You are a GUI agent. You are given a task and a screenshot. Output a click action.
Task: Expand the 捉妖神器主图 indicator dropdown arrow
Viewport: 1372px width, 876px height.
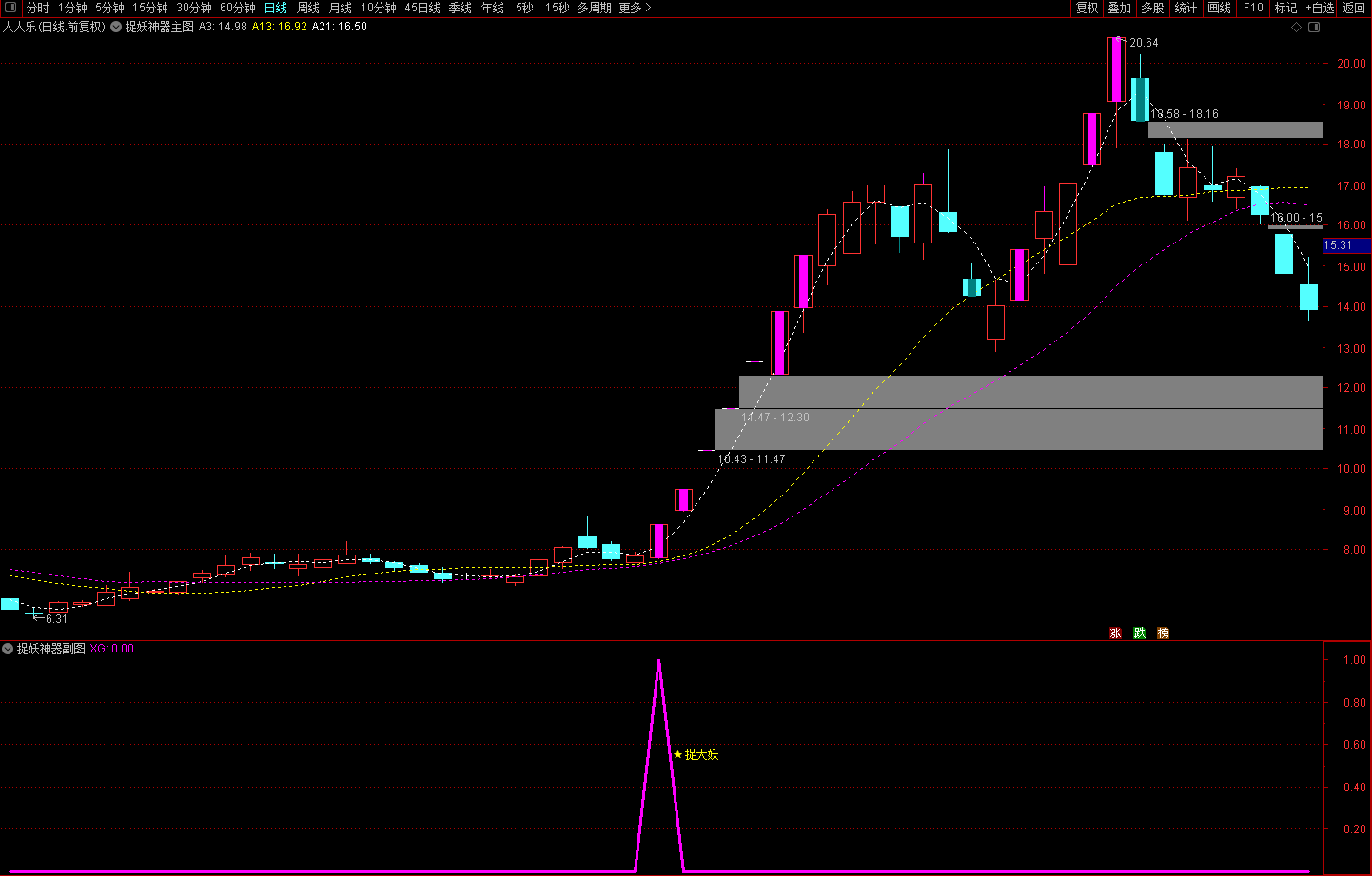[x=116, y=28]
